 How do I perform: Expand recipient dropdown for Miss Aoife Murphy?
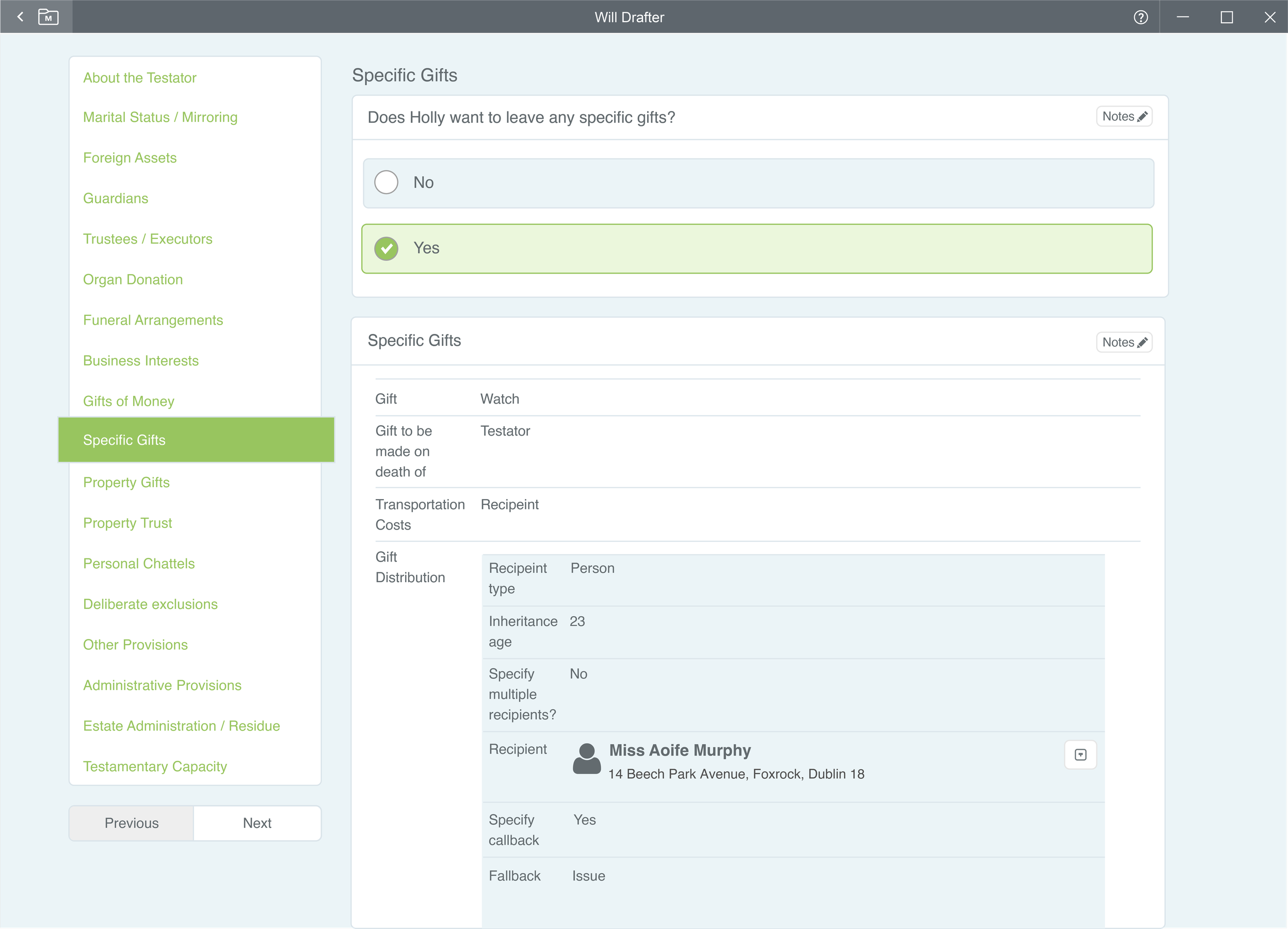1080,755
